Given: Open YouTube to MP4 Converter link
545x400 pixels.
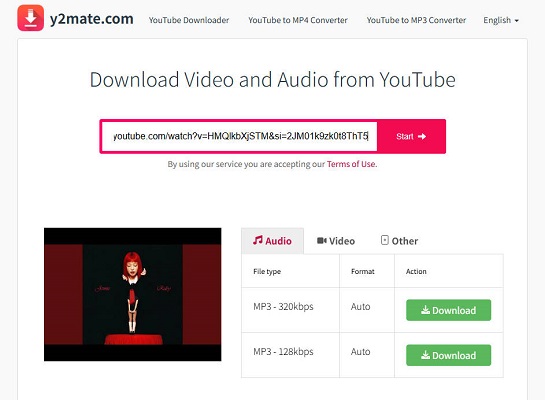Looking at the screenshot, I should 298,20.
